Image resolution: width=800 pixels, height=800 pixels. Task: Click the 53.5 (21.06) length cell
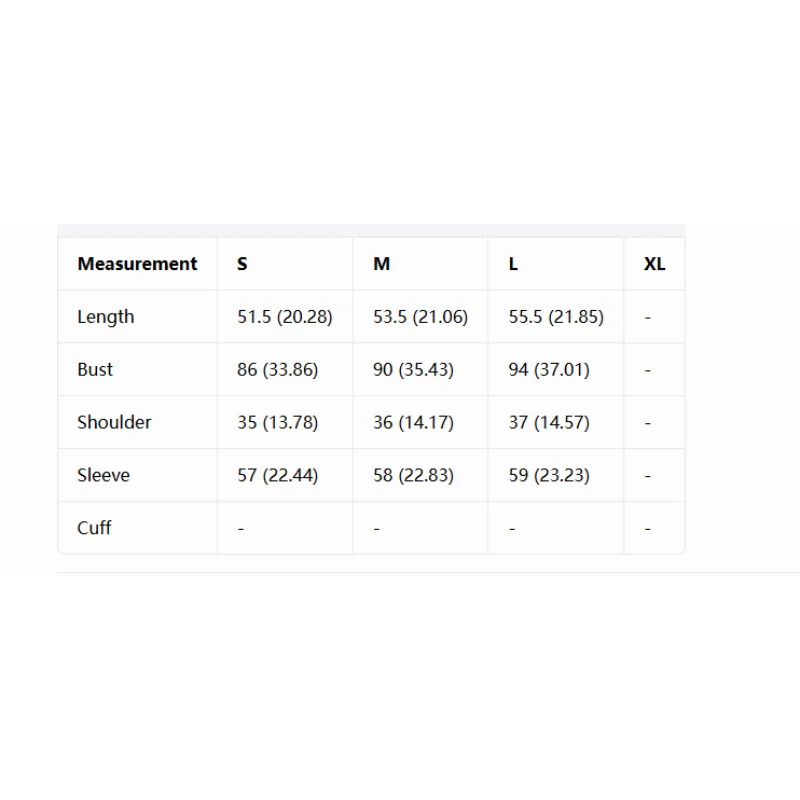420,317
